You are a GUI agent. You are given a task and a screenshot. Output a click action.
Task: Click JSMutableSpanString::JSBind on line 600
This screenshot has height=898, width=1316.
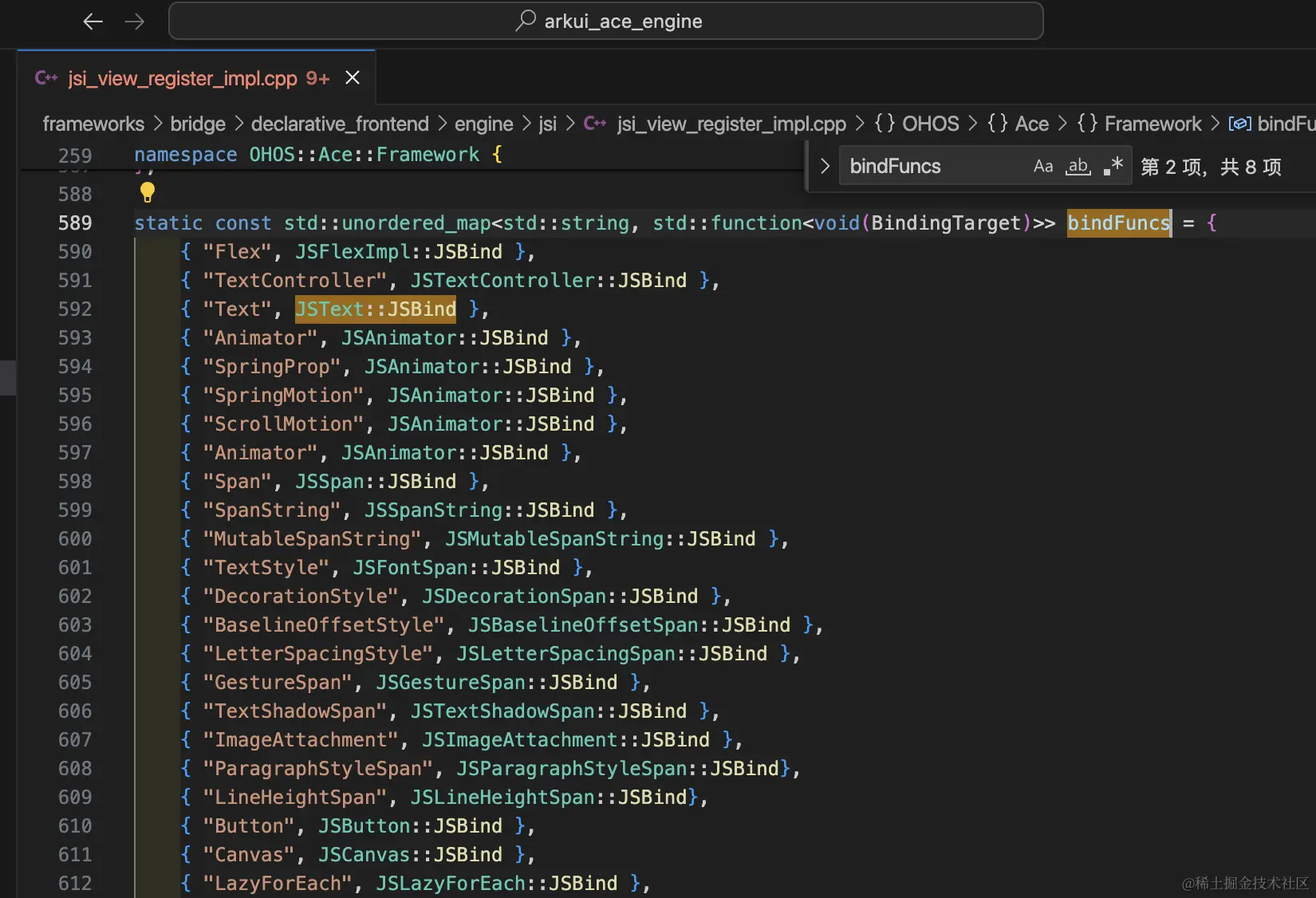[601, 538]
